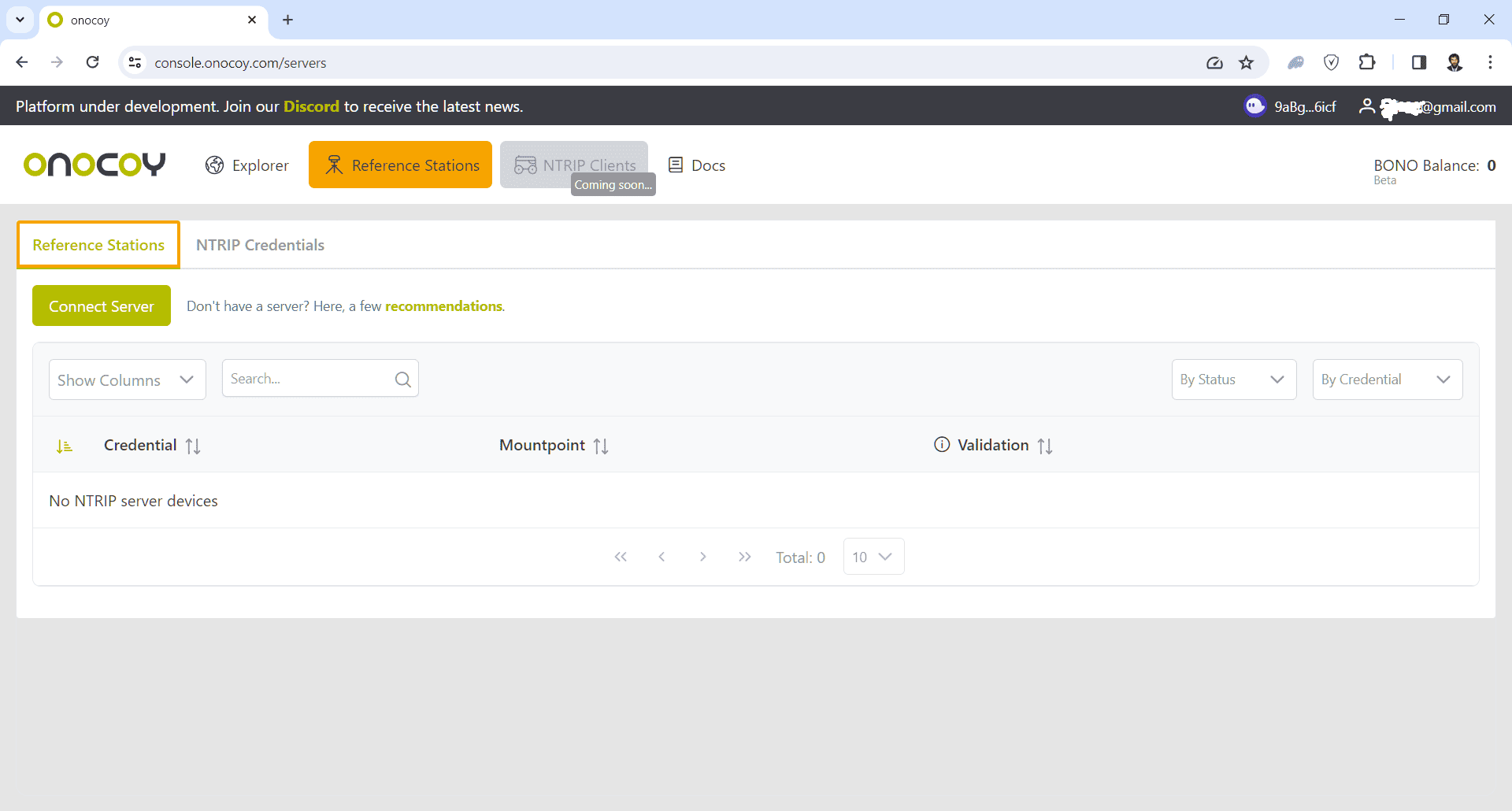Follow the Discord link in banner
The image size is (1512, 811).
click(x=311, y=106)
